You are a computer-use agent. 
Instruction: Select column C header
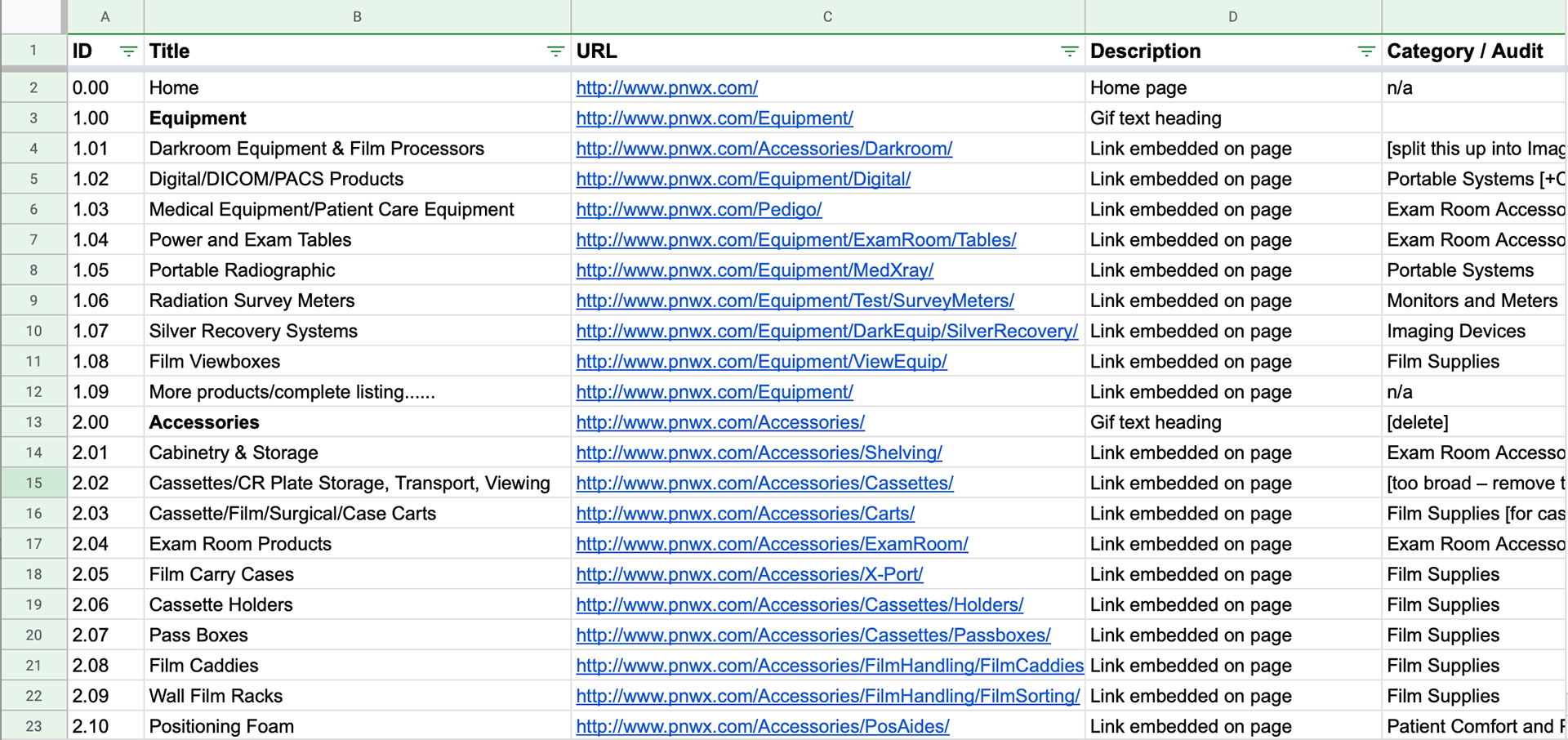(x=827, y=16)
